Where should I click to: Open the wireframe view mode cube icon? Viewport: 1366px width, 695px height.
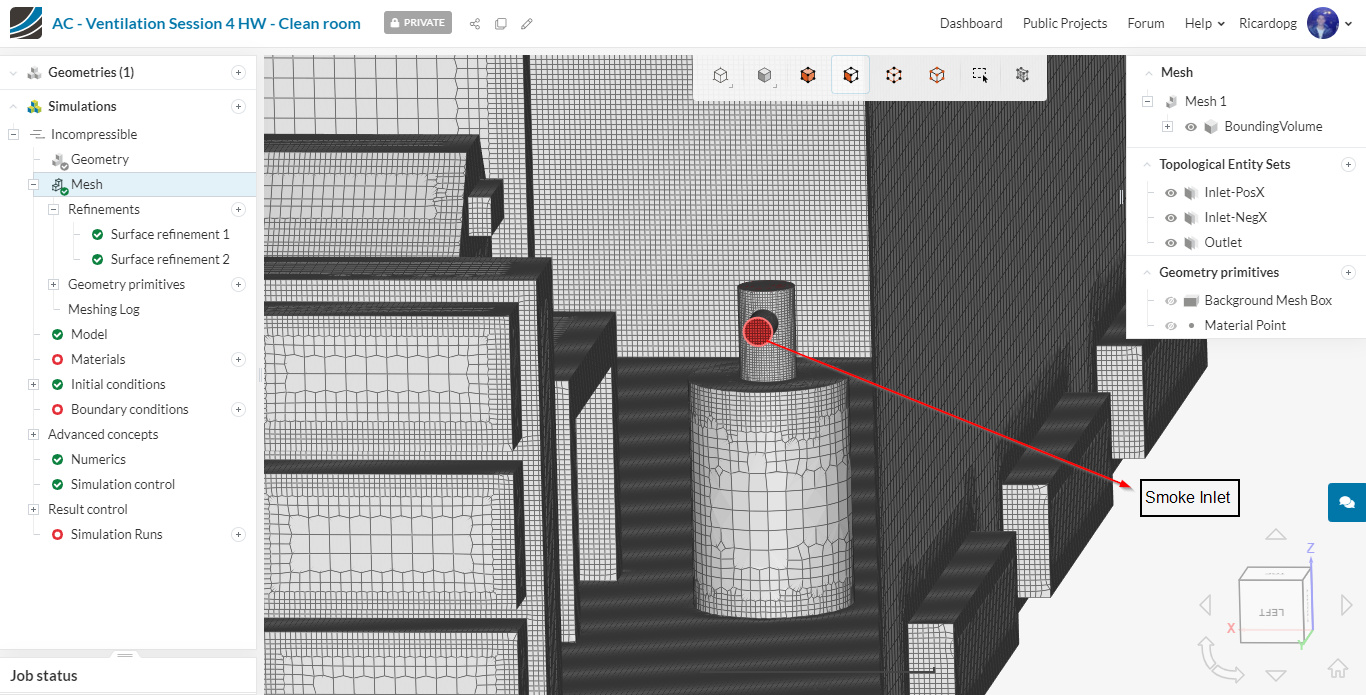coord(720,75)
